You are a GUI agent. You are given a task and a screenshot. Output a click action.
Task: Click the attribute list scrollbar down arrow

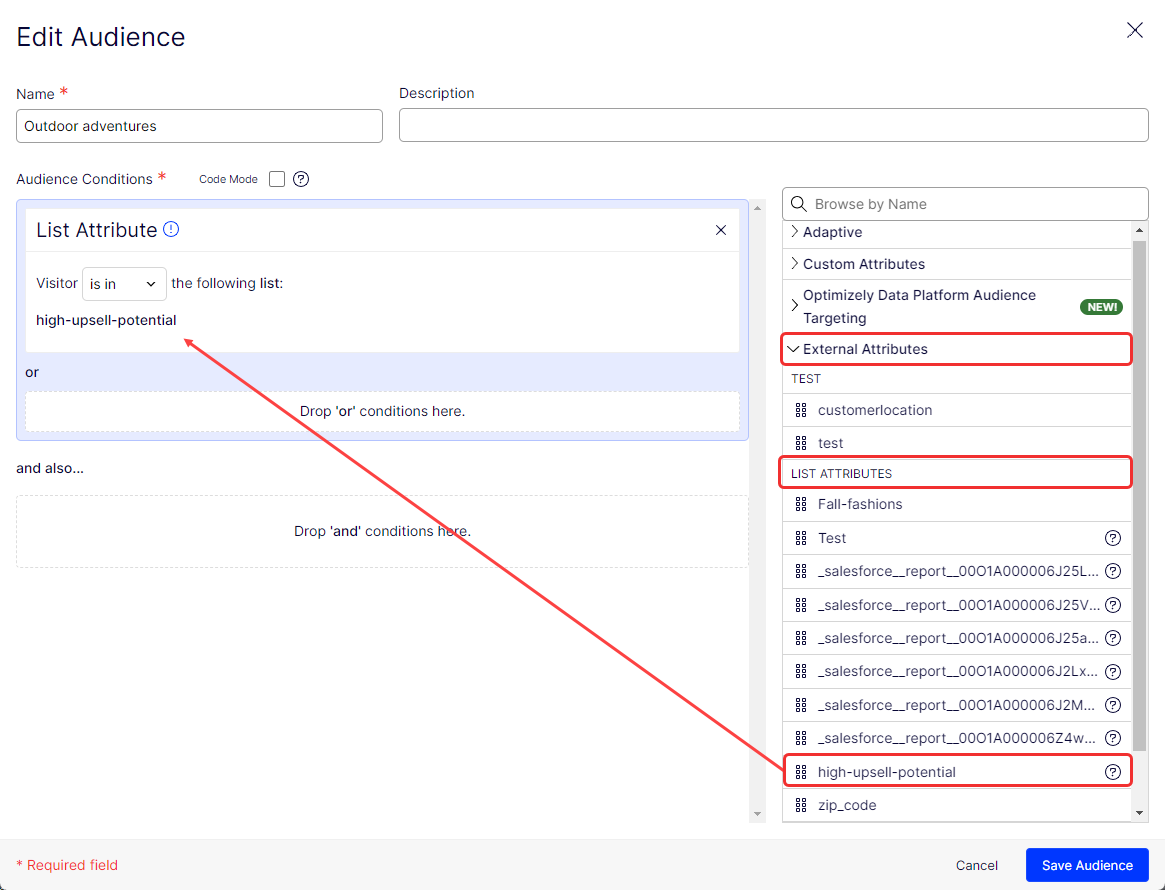[x=1140, y=813]
